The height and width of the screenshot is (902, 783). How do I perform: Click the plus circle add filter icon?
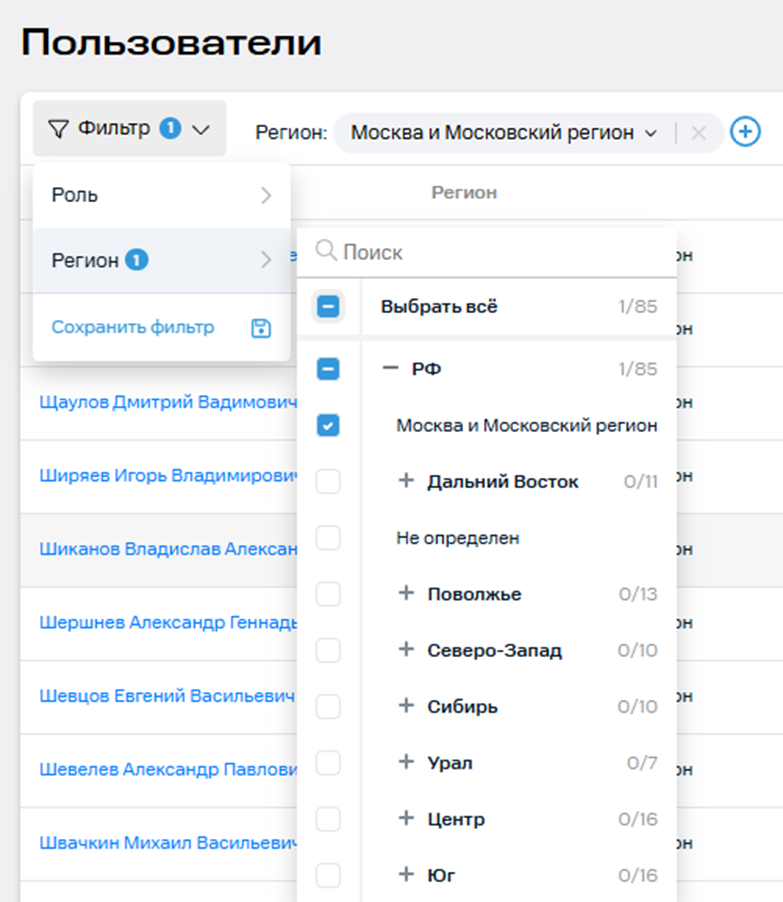coord(745,131)
